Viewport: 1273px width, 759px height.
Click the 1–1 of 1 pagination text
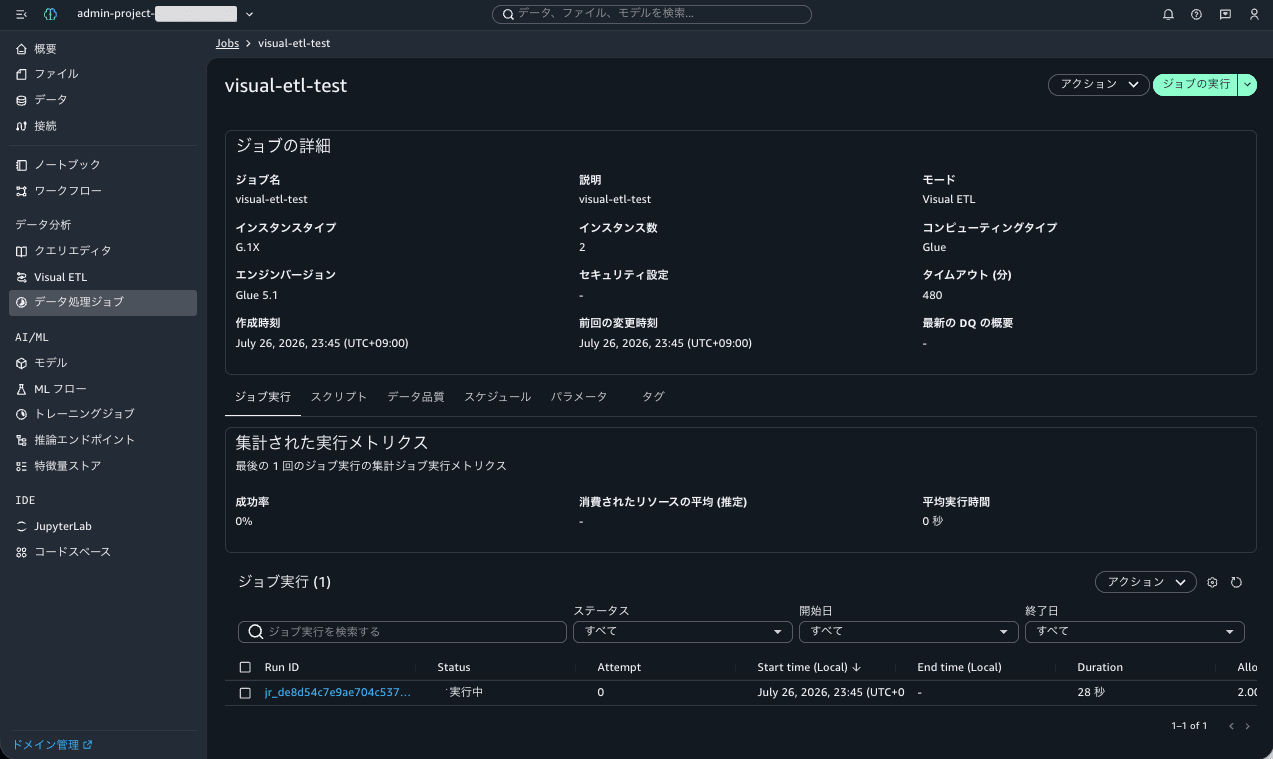pyautogui.click(x=1189, y=726)
